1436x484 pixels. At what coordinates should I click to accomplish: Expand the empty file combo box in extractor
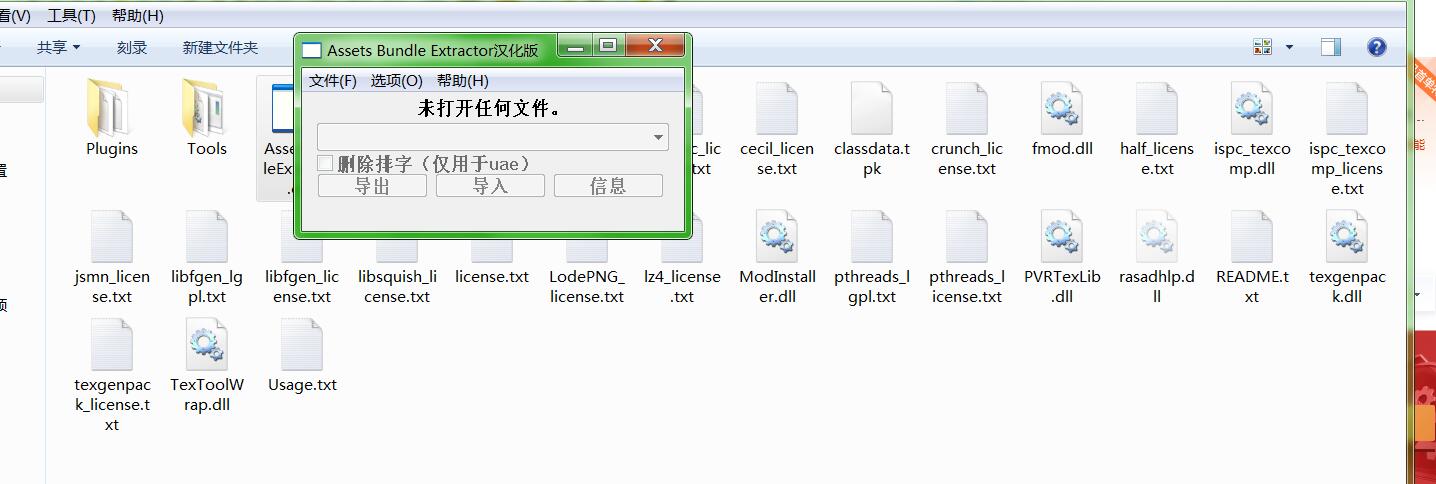pos(658,137)
